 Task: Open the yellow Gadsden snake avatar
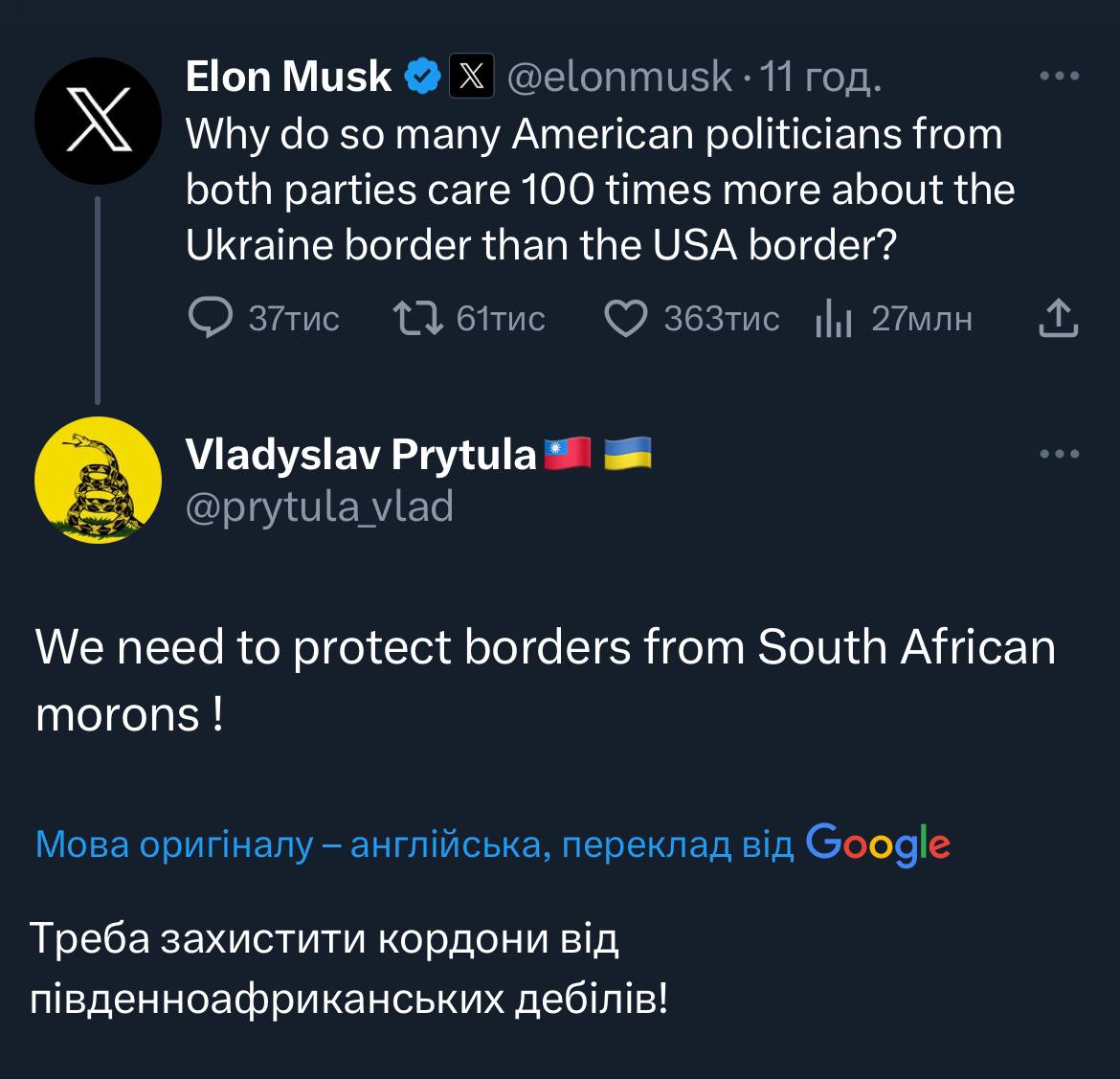coord(97,481)
